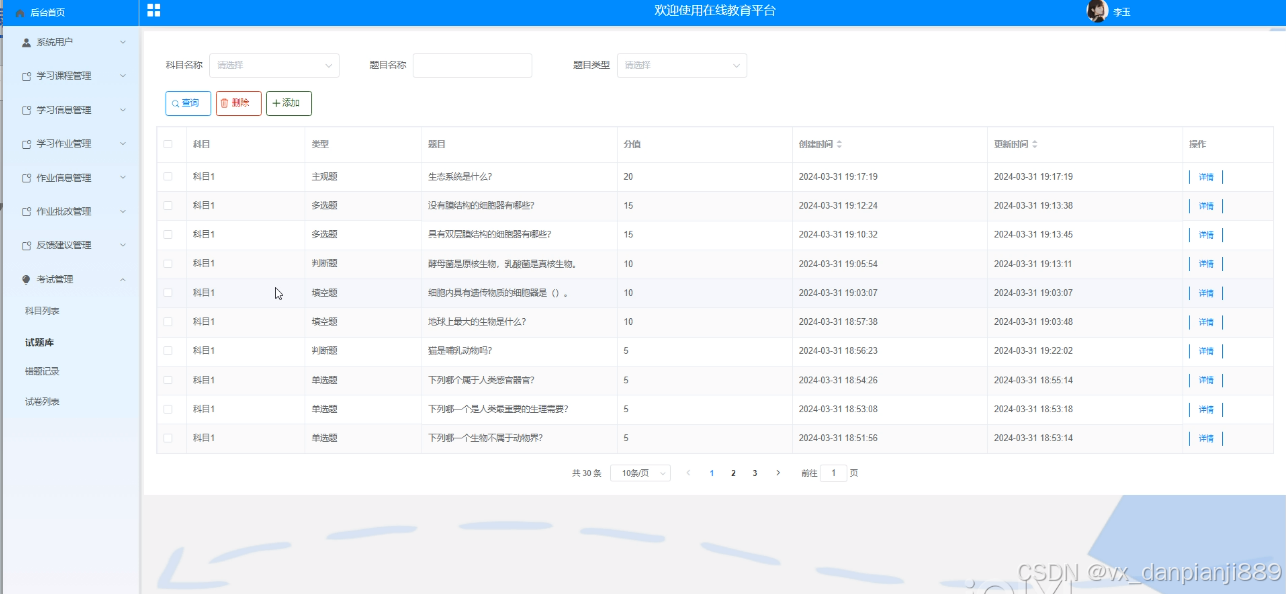Toggle the select-all checkbox in table header

click(168, 144)
